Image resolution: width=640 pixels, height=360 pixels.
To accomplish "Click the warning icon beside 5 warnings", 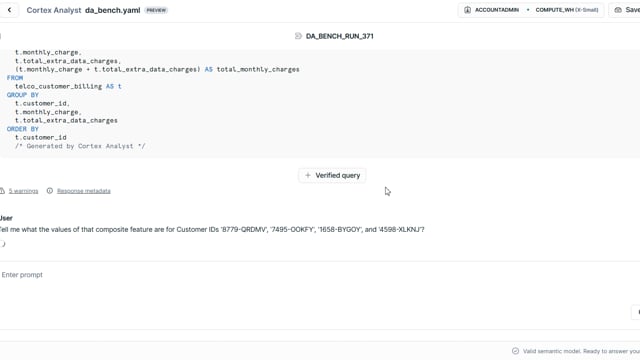I will point(2,191).
